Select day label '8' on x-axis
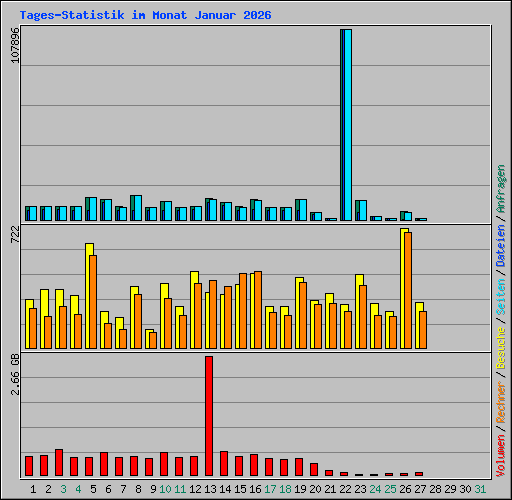 [138, 489]
